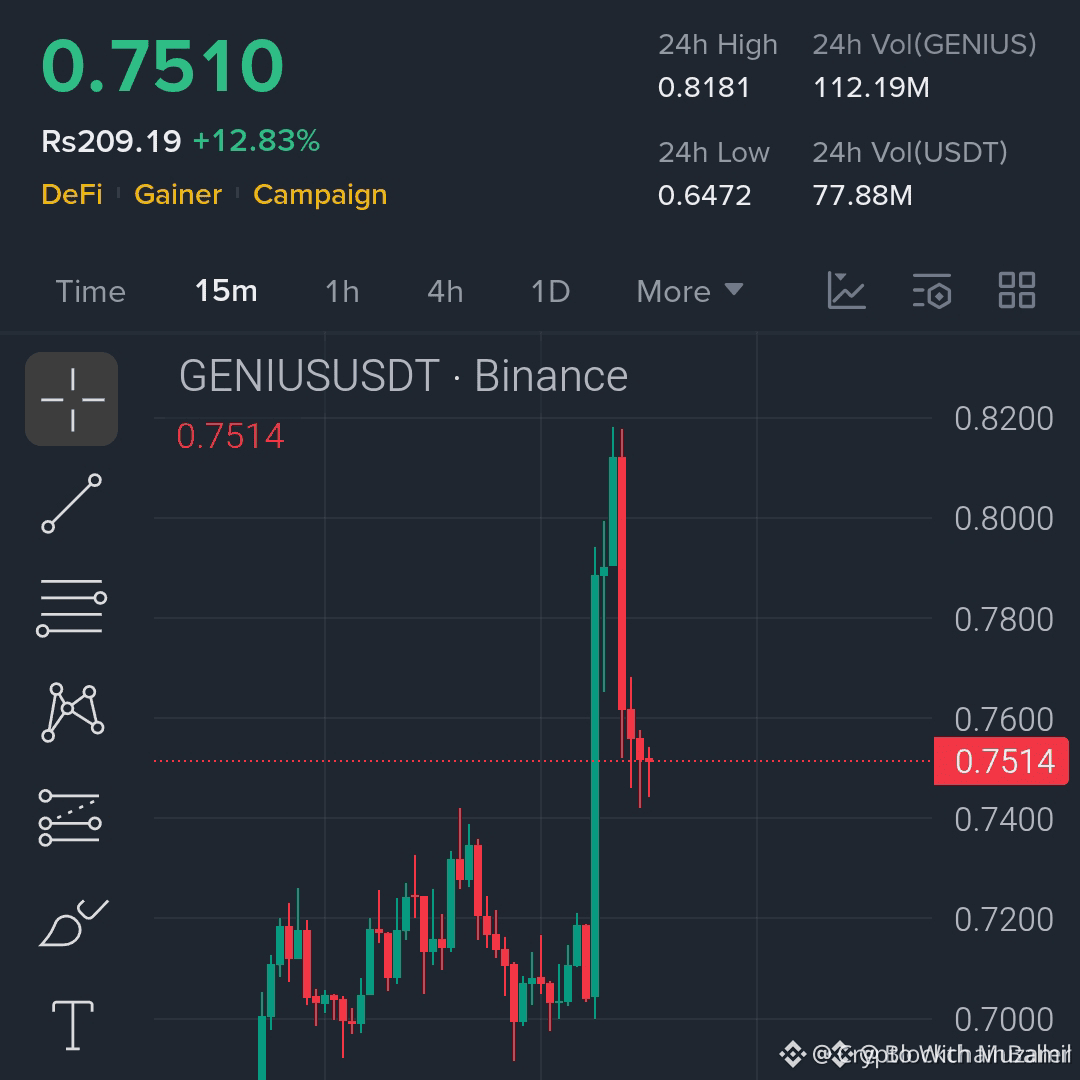Select the crosshair cursor tool
1080x1080 pixels.
pyautogui.click(x=72, y=399)
